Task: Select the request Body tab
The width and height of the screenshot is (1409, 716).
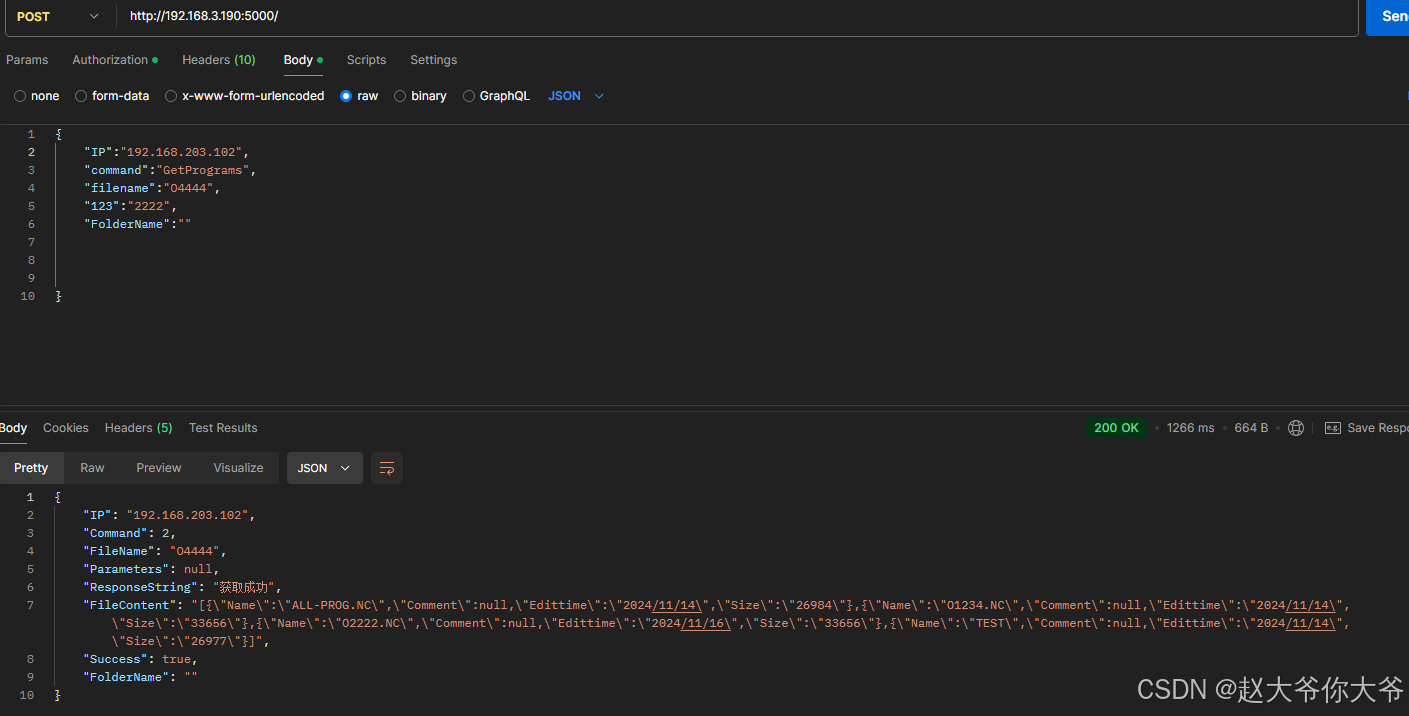Action: click(303, 60)
